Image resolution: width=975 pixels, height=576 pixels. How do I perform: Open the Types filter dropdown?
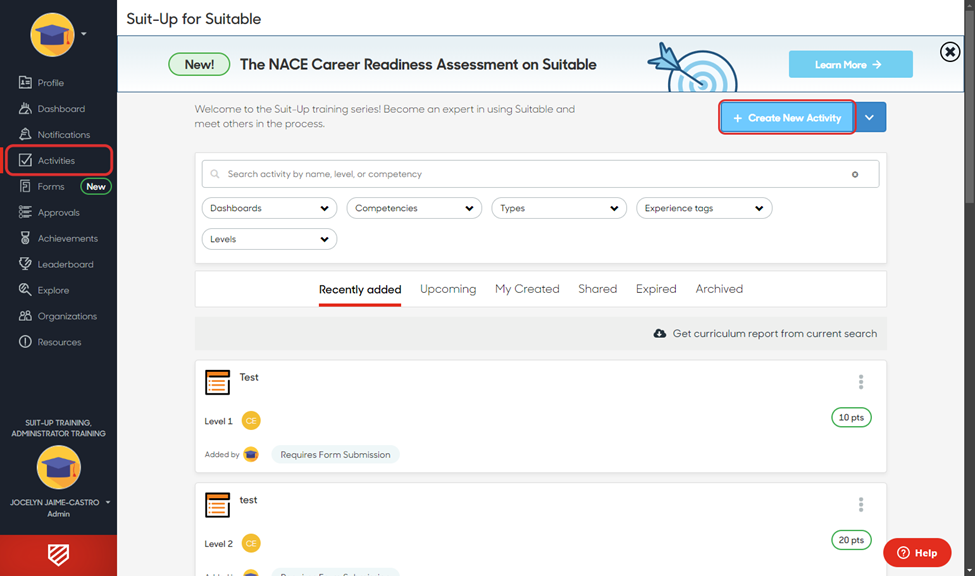coord(559,208)
